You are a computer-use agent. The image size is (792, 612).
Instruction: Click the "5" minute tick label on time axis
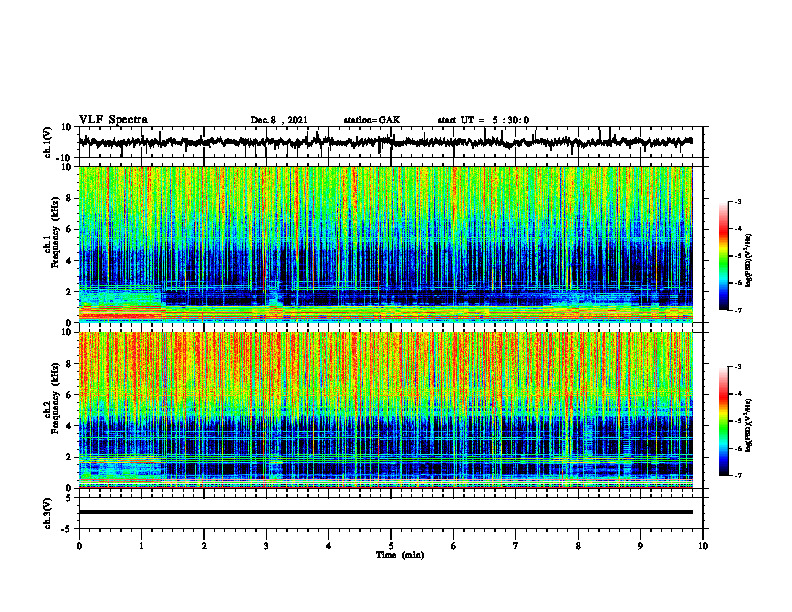pos(391,546)
